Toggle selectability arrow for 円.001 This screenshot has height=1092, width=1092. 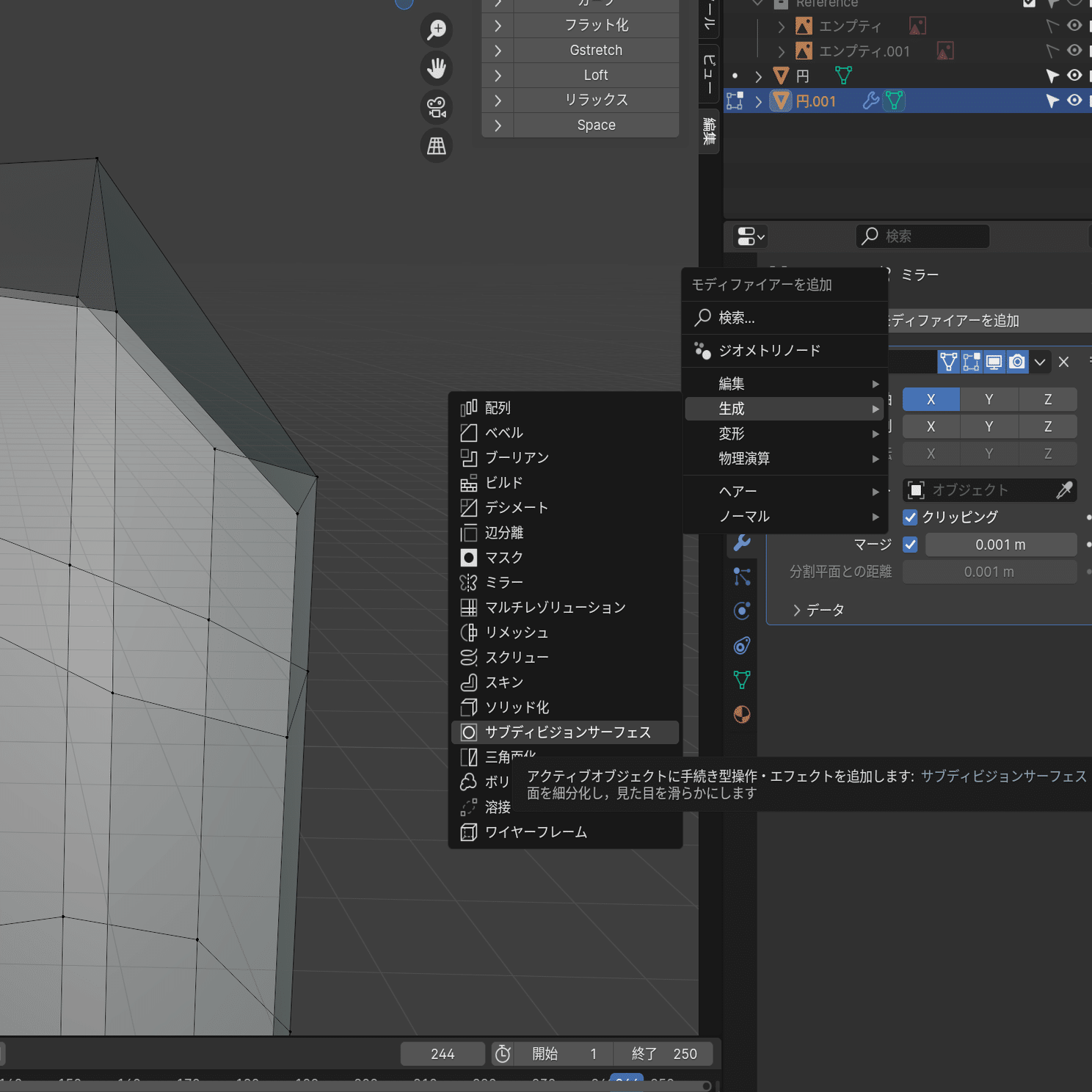(1052, 101)
